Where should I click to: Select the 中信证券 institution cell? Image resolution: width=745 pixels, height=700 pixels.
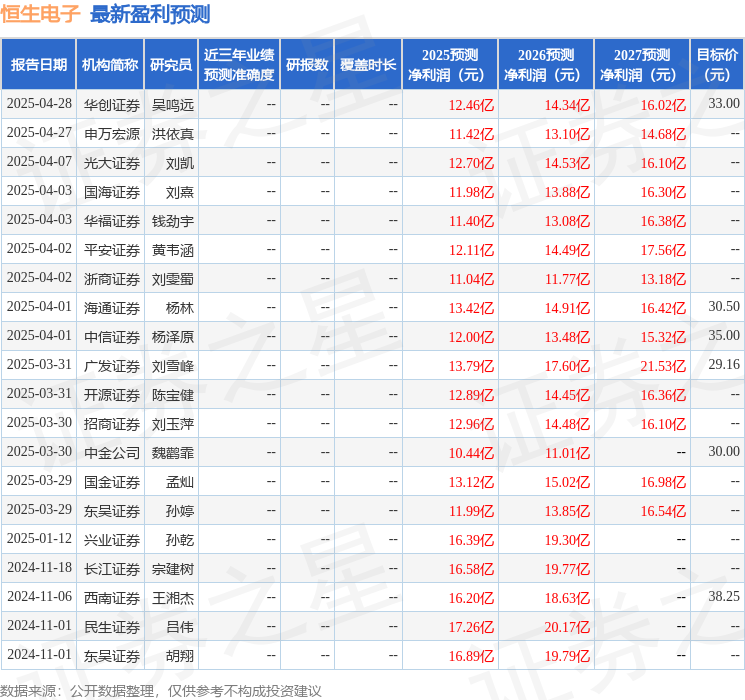click(112, 337)
